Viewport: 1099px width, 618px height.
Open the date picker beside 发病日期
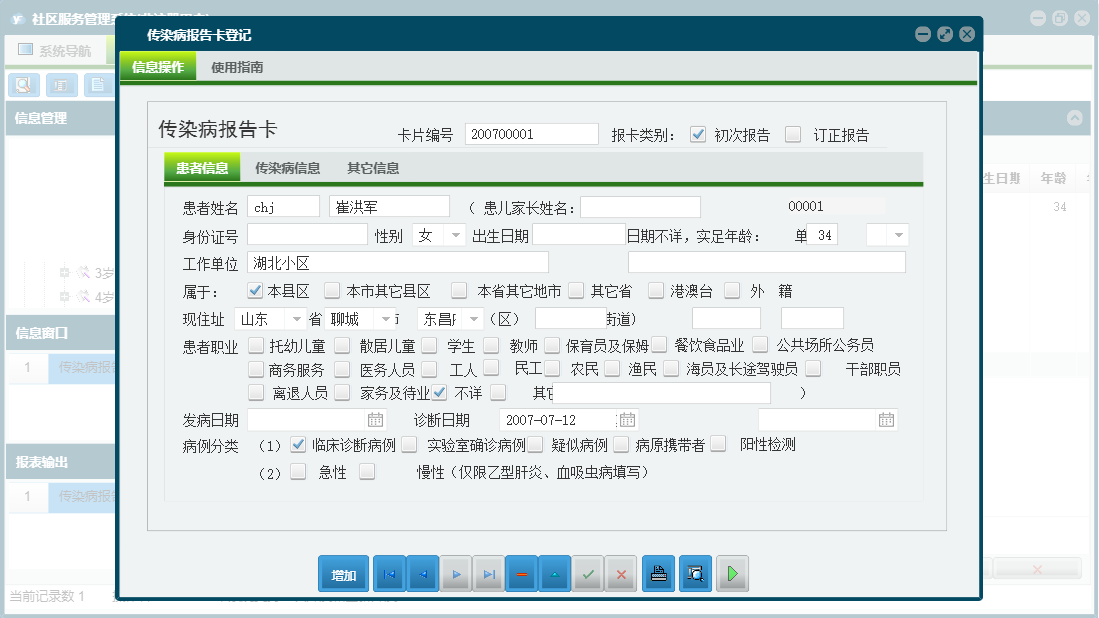(374, 419)
